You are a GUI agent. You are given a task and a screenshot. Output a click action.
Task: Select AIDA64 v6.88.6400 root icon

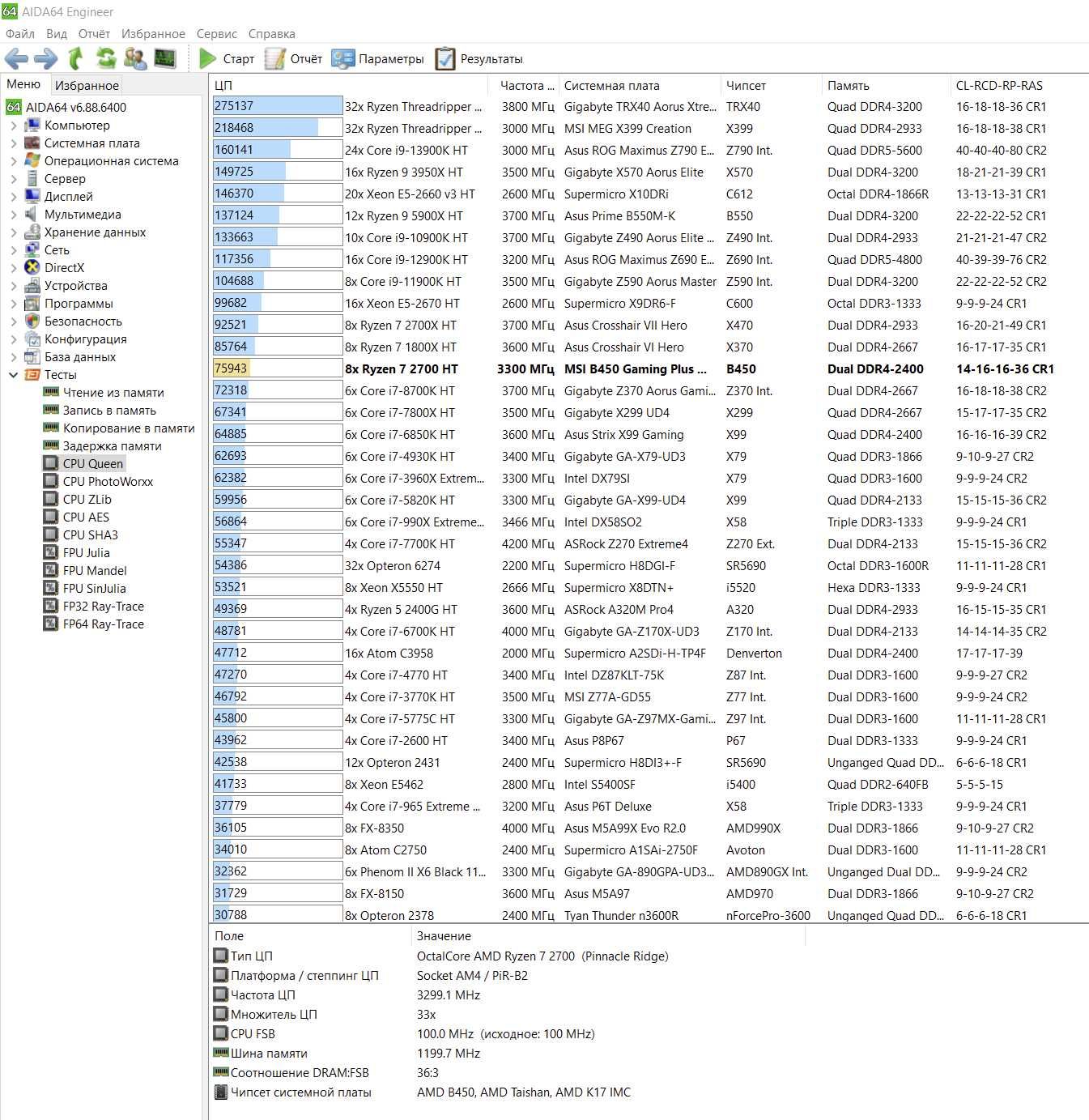point(14,107)
